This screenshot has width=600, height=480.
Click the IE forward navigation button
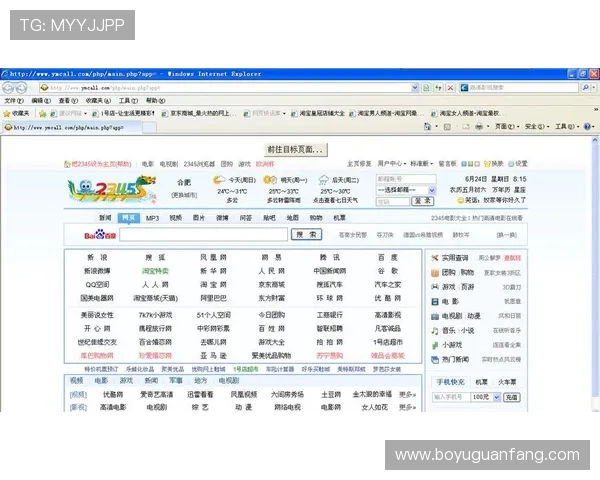21,88
